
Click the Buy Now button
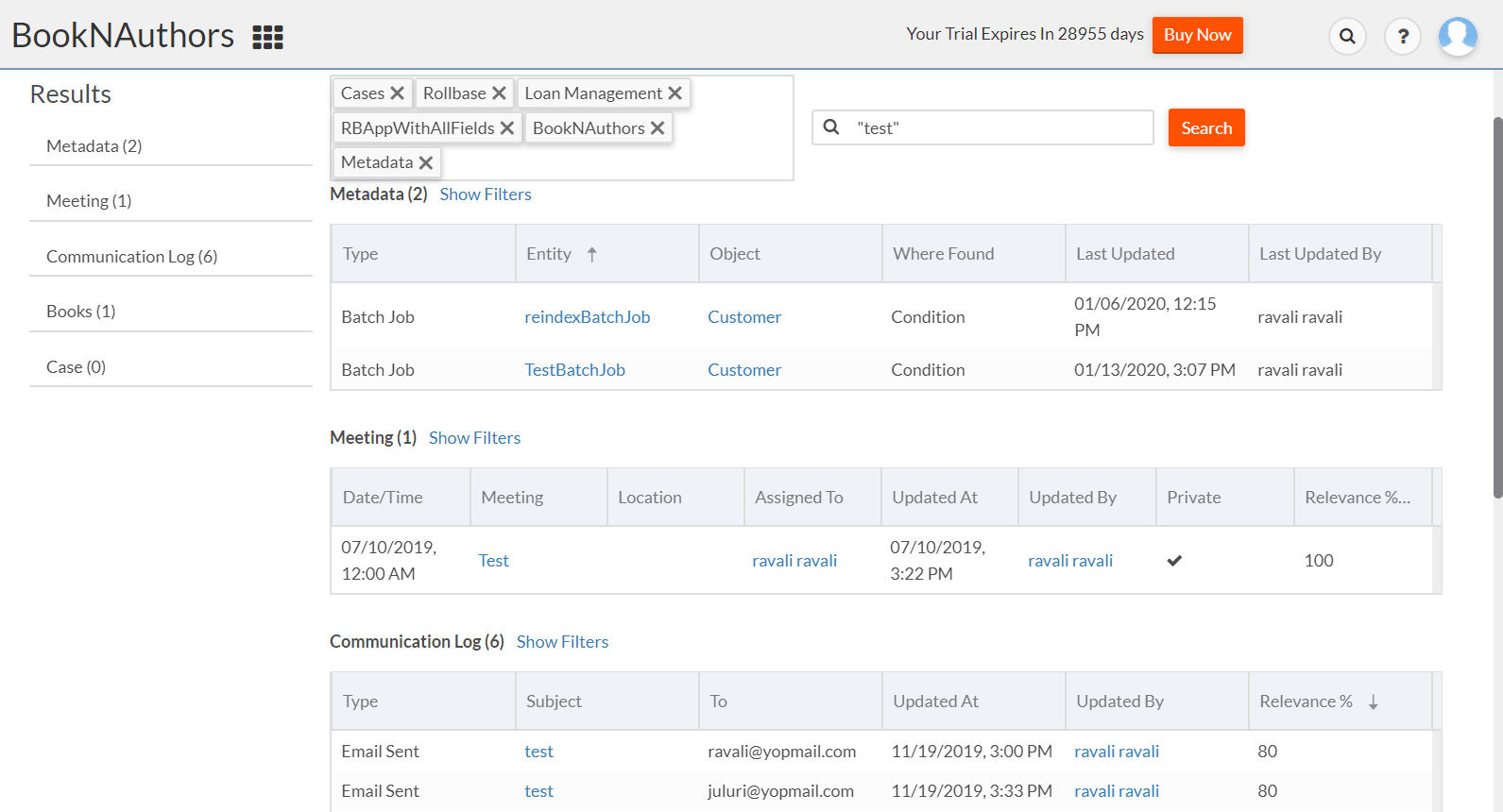point(1198,35)
